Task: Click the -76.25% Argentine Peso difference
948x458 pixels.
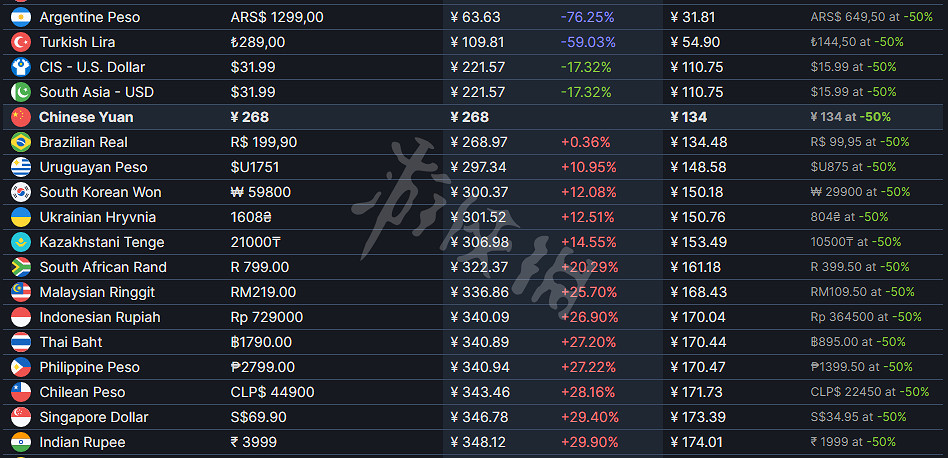Action: point(587,17)
